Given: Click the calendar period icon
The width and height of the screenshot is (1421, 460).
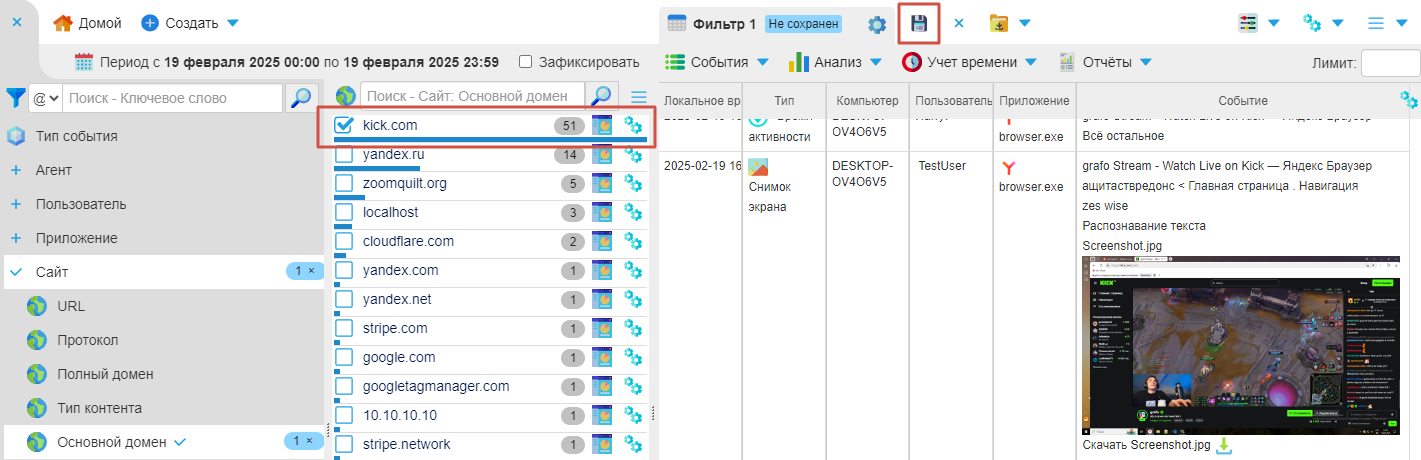Looking at the screenshot, I should tap(84, 62).
